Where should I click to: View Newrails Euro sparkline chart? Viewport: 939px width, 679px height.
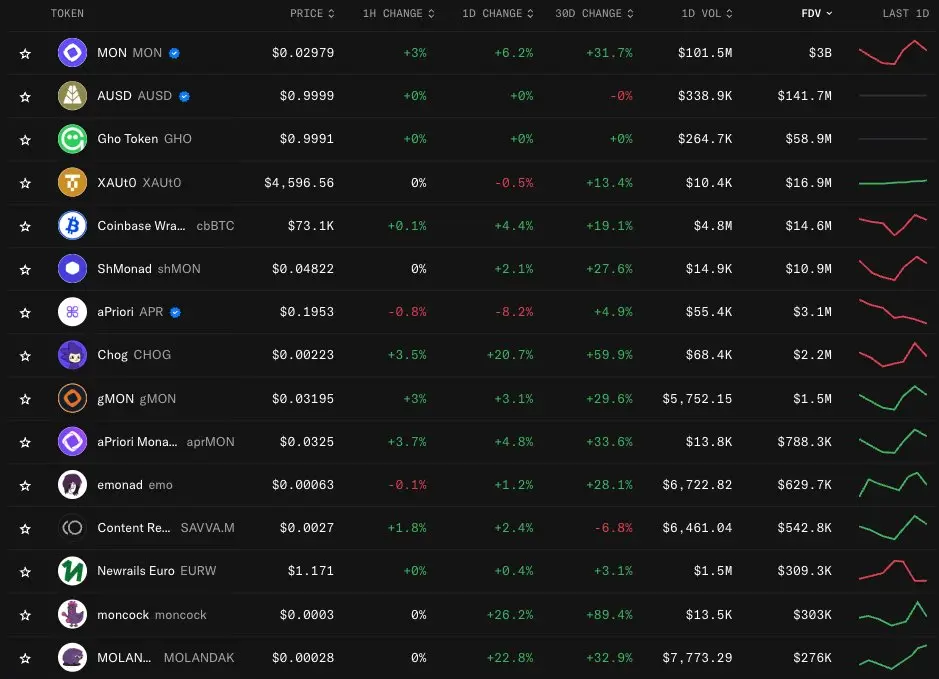(x=893, y=571)
